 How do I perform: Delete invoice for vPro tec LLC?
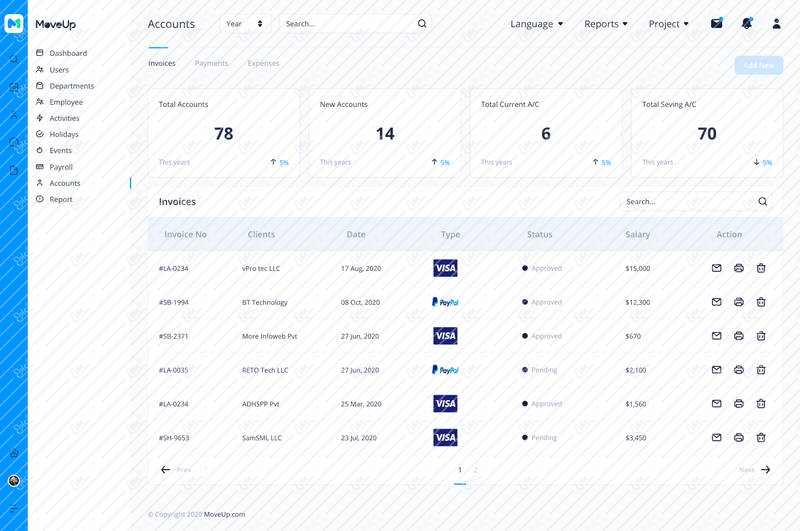[x=761, y=268]
